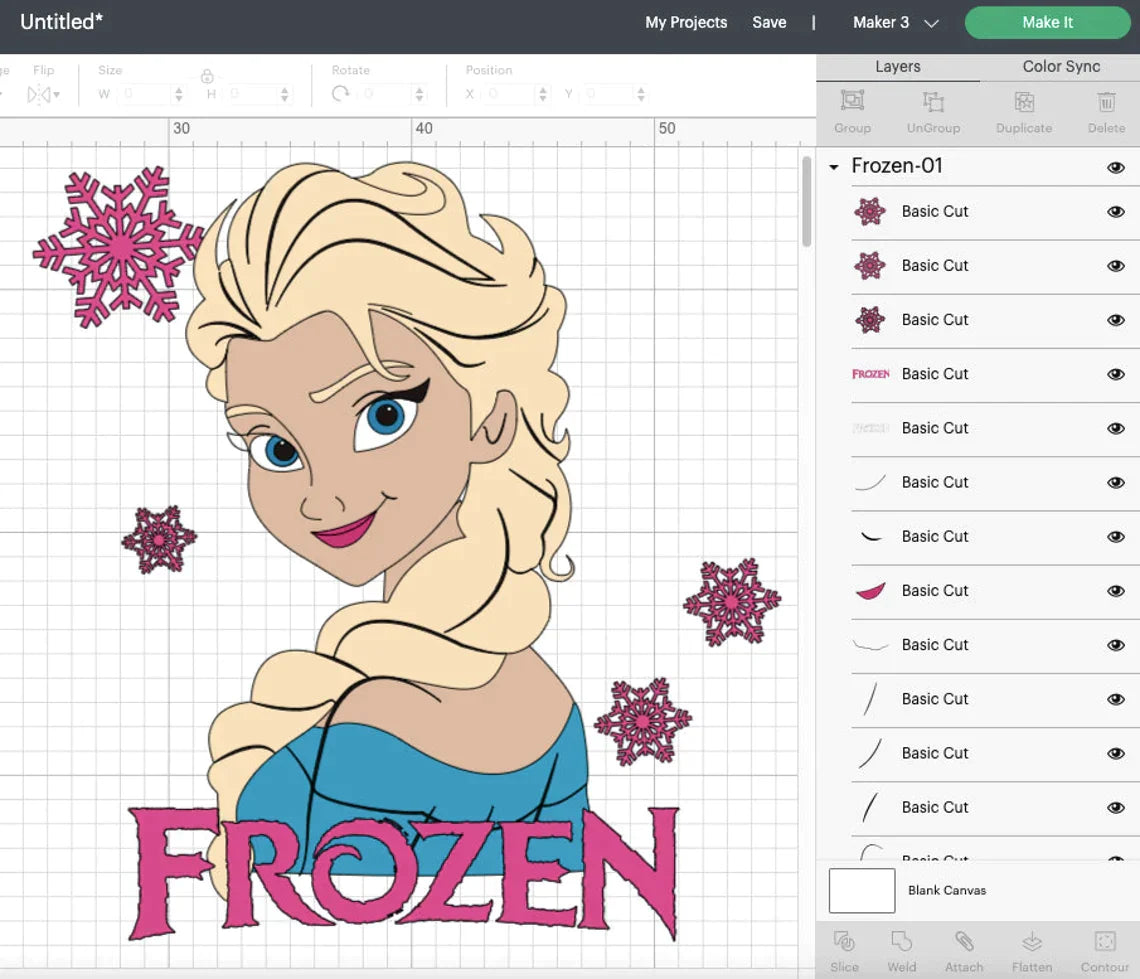Click the Duplicate layer icon
The height and width of the screenshot is (979, 1140).
click(1023, 102)
